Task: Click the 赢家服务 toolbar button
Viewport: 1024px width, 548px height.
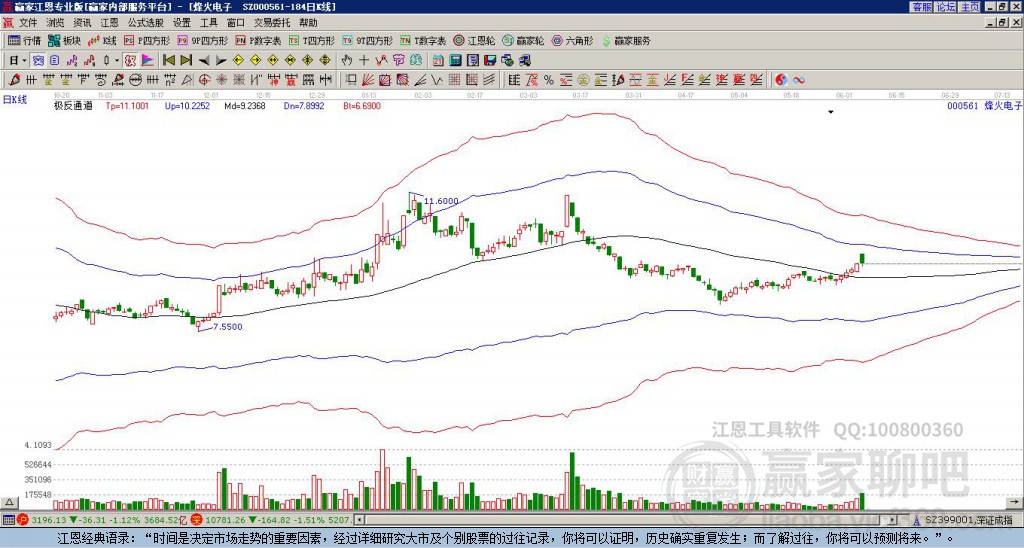Action: [626, 40]
